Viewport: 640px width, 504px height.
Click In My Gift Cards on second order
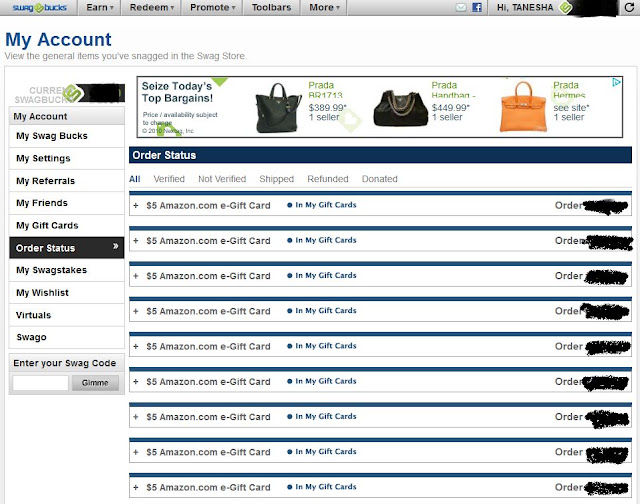[x=322, y=240]
